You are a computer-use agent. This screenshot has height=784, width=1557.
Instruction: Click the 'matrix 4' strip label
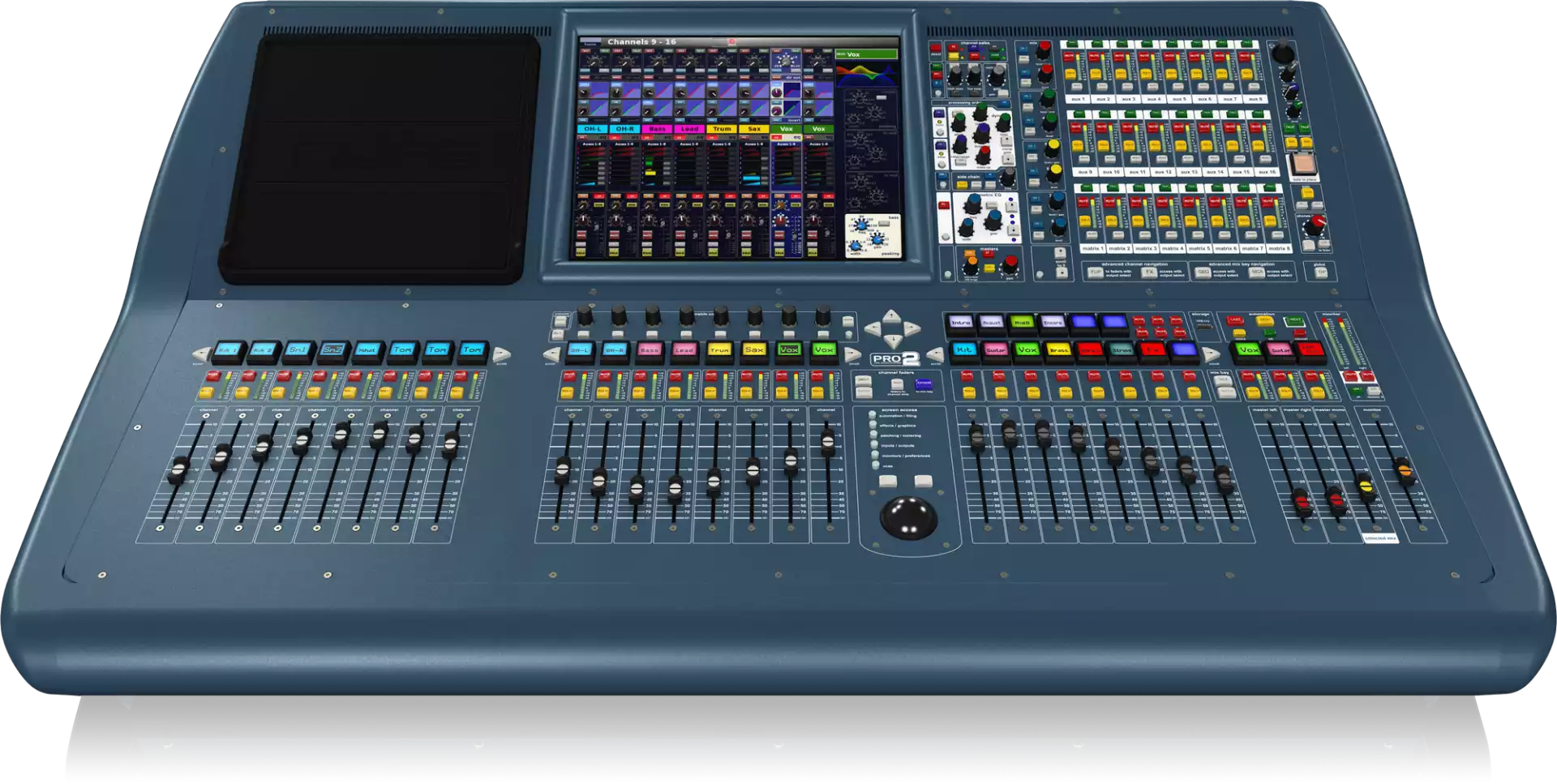1172,249
